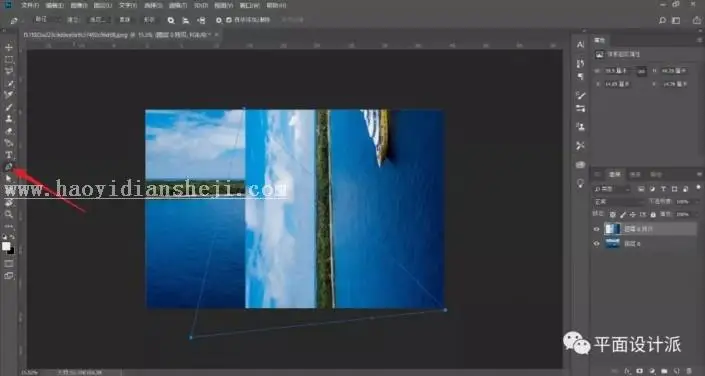
Task: Open the 滤镜 (Filter) menu
Action: click(178, 5)
